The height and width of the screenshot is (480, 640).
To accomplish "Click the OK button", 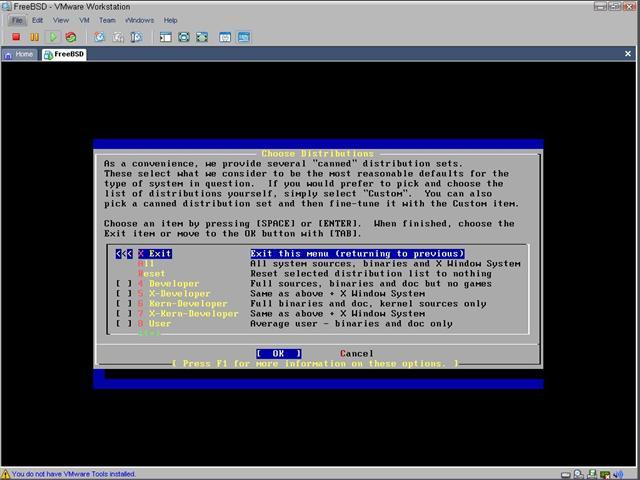I will click(279, 353).
